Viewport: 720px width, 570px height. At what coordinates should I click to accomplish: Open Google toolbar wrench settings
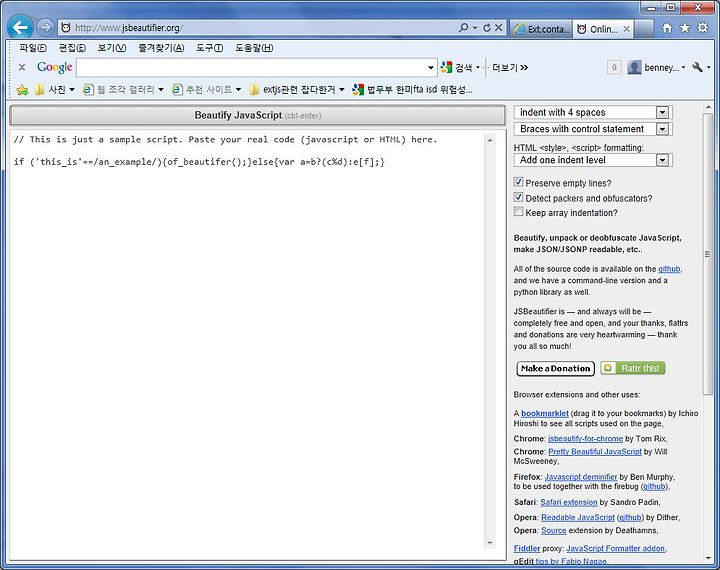point(697,68)
